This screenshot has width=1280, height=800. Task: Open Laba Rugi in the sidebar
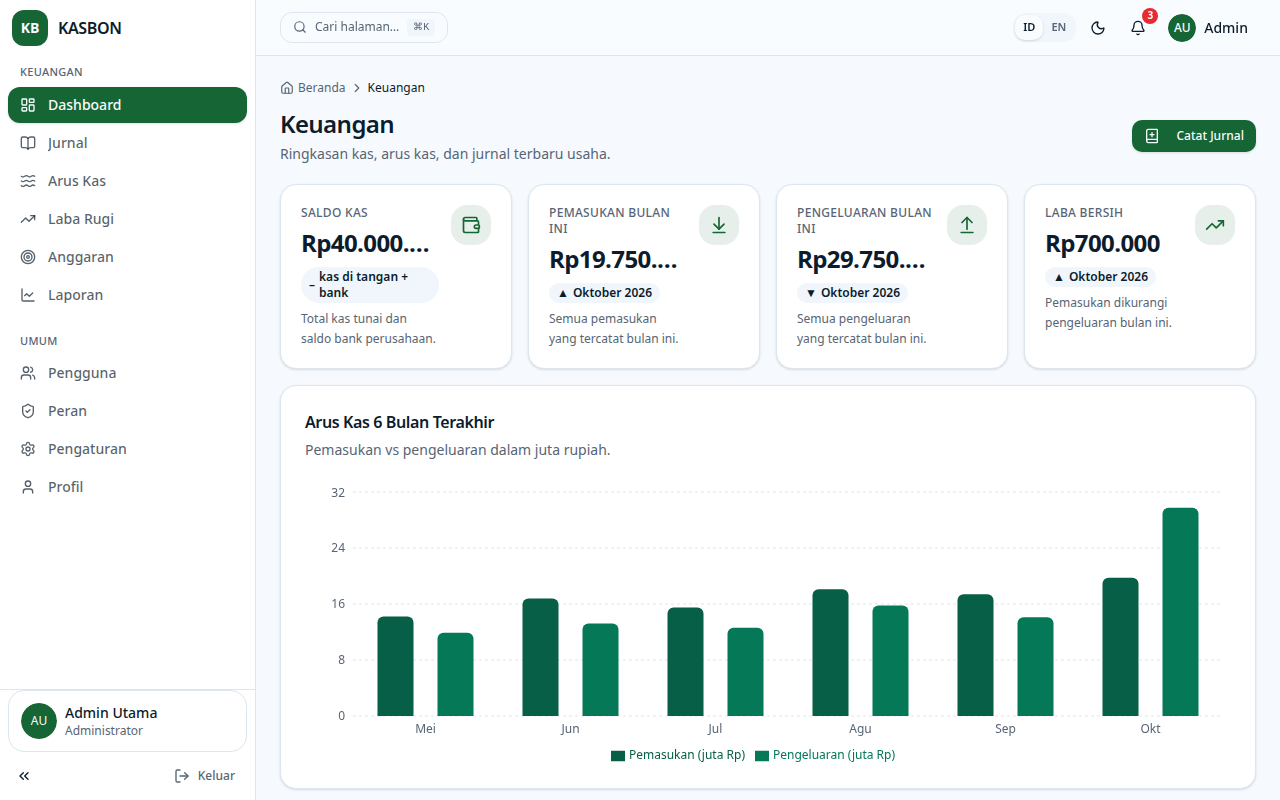(x=127, y=219)
